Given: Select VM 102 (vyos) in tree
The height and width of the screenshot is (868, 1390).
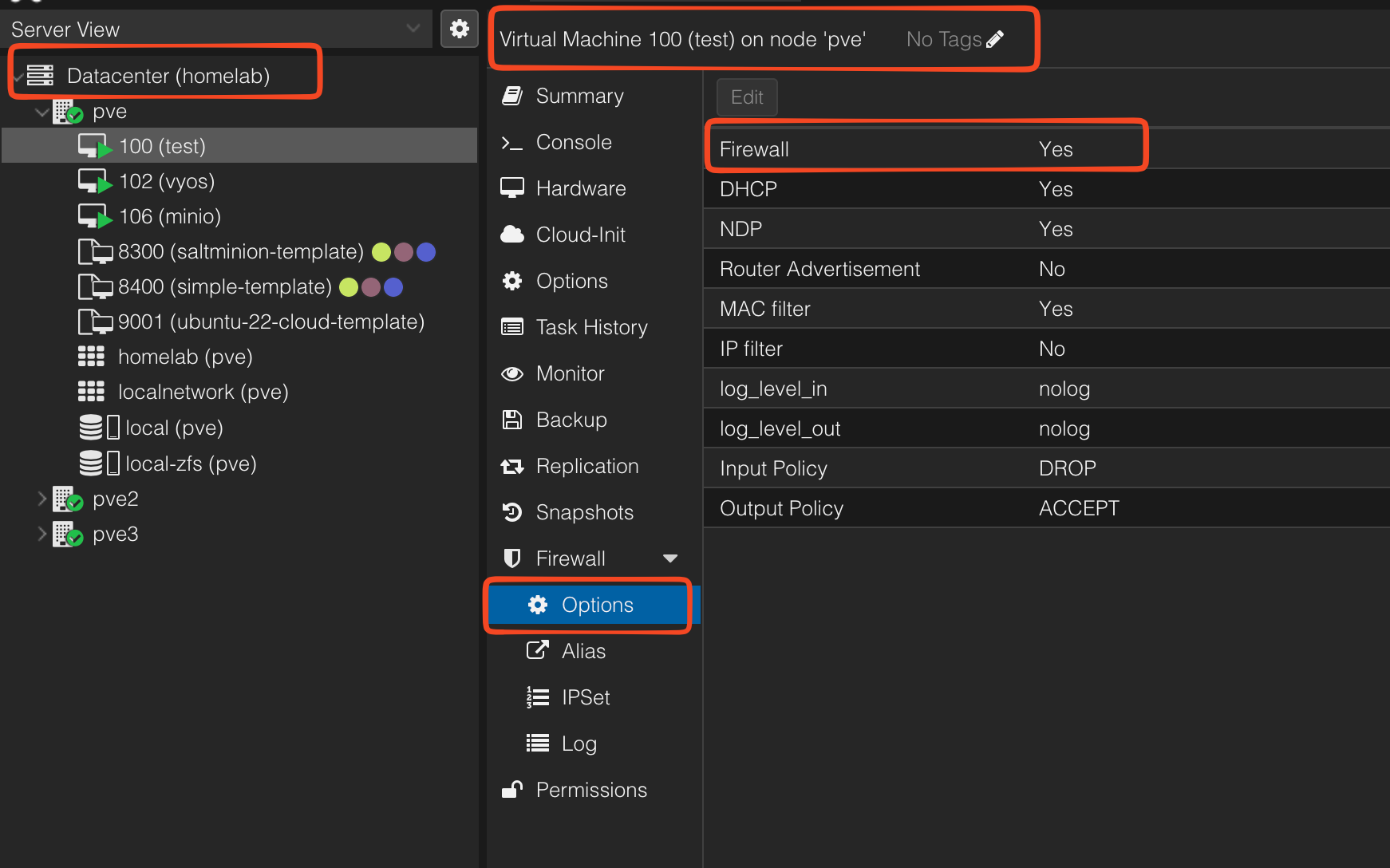Looking at the screenshot, I should coord(167,181).
